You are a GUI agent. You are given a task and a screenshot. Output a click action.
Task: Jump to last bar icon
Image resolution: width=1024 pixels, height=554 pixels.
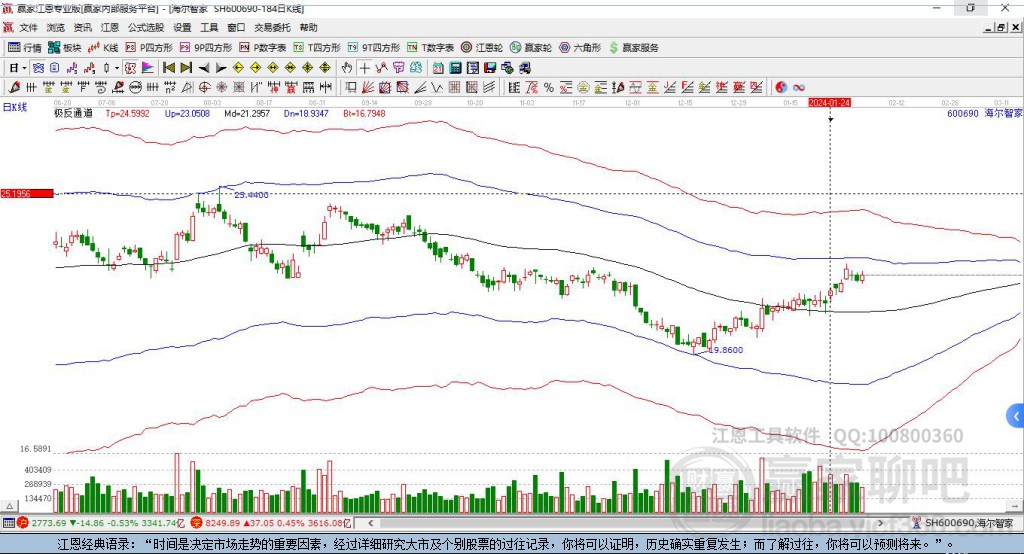point(186,68)
